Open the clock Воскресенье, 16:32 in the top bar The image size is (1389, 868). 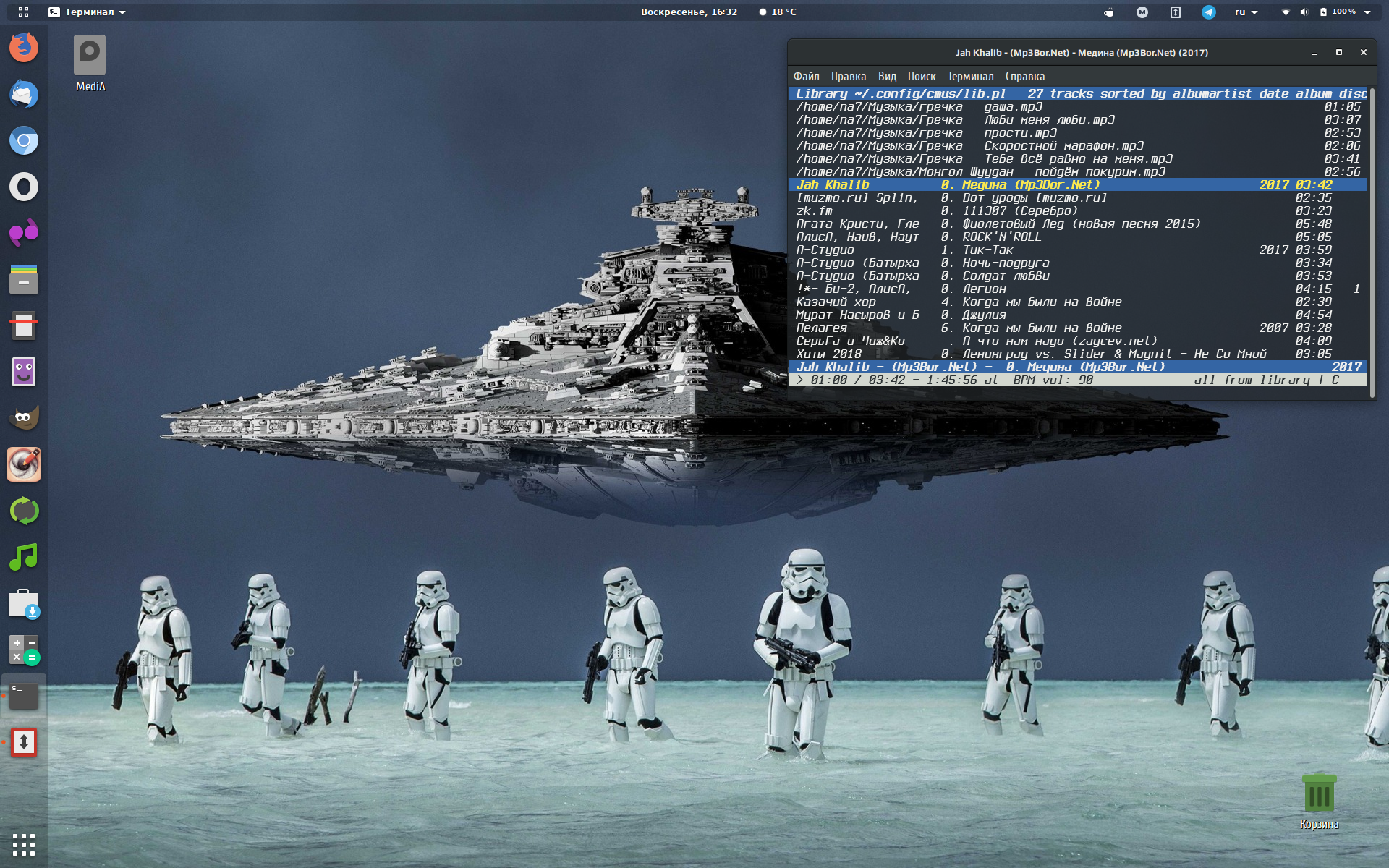[x=689, y=12]
